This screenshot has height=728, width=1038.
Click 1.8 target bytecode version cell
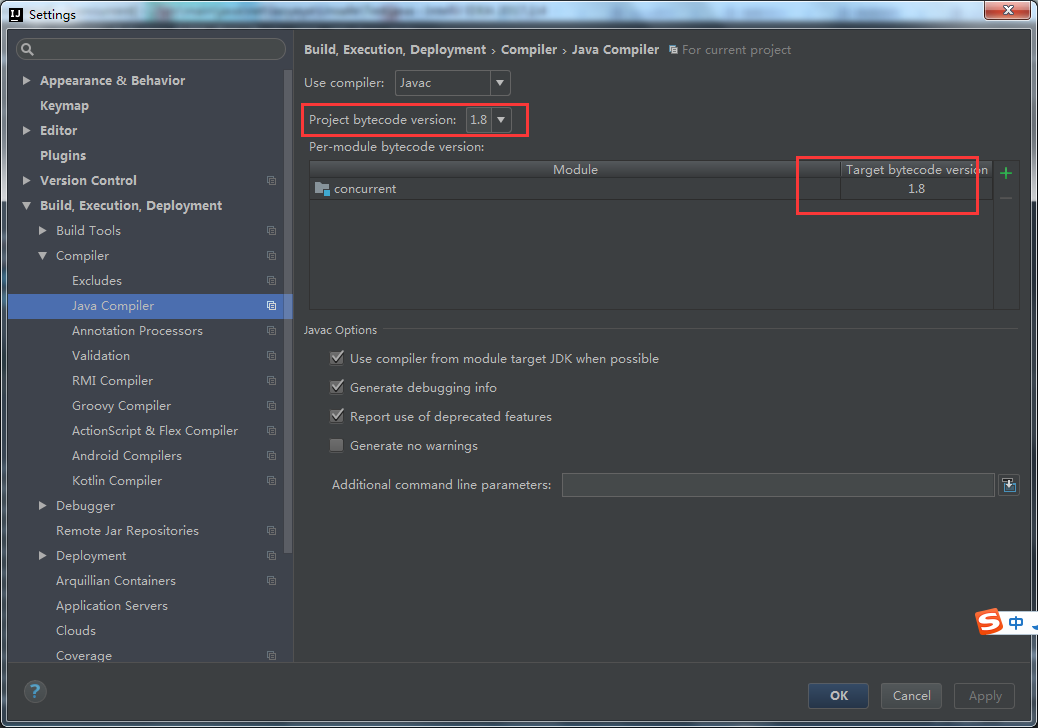click(916, 189)
